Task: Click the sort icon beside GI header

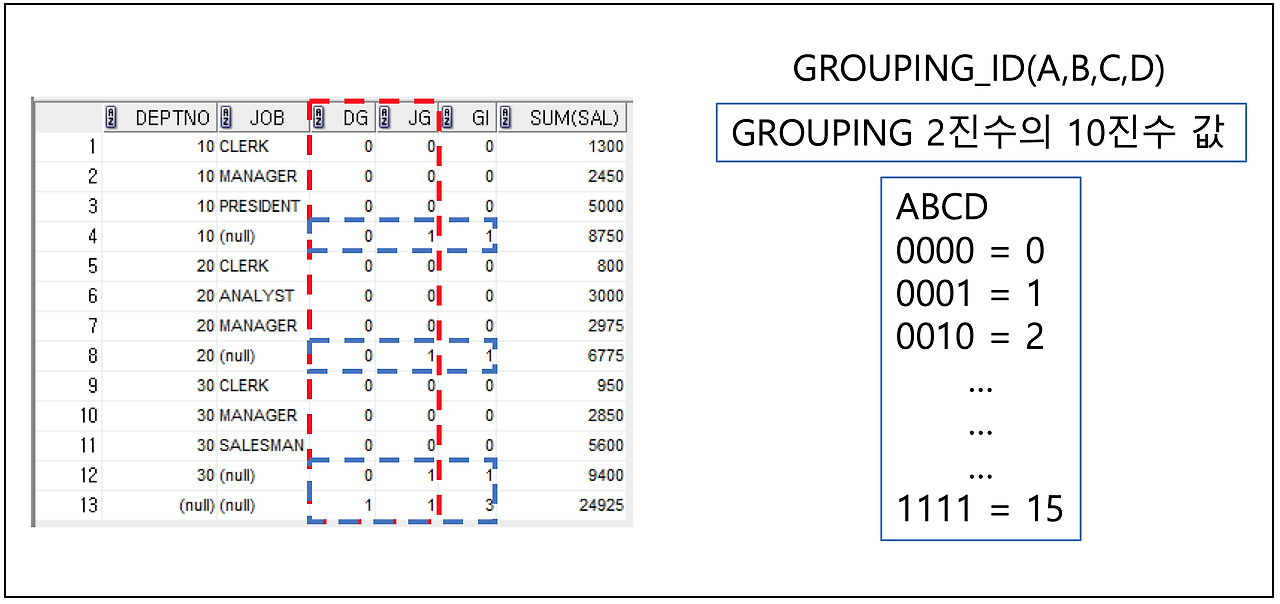Action: (446, 117)
